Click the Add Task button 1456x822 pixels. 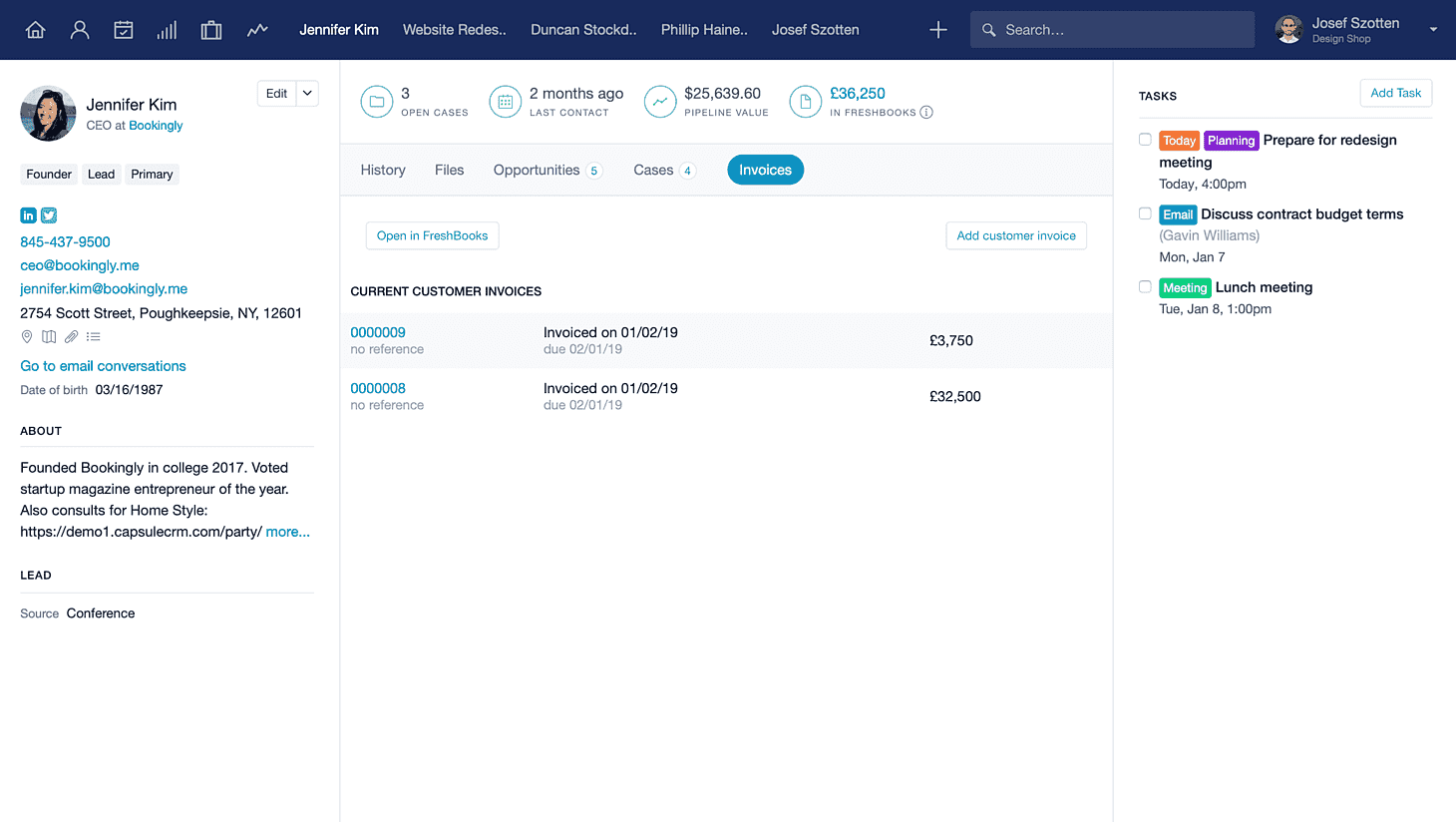coord(1396,93)
